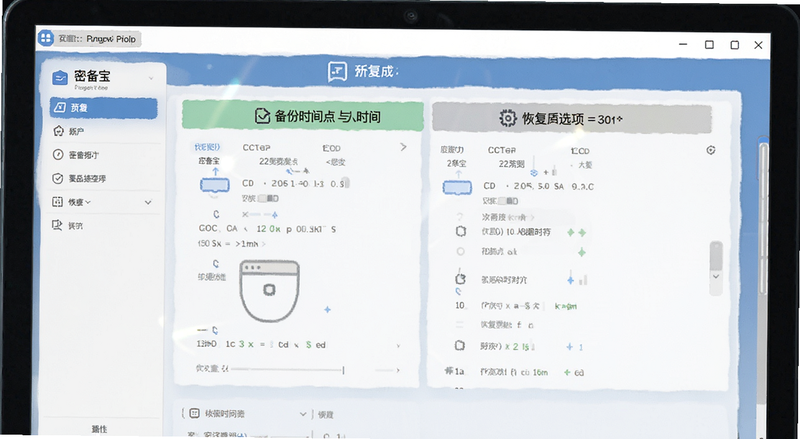The width and height of the screenshot is (800, 439).
Task: Click the right chevron atop the left panel
Action: pyautogui.click(x=403, y=147)
